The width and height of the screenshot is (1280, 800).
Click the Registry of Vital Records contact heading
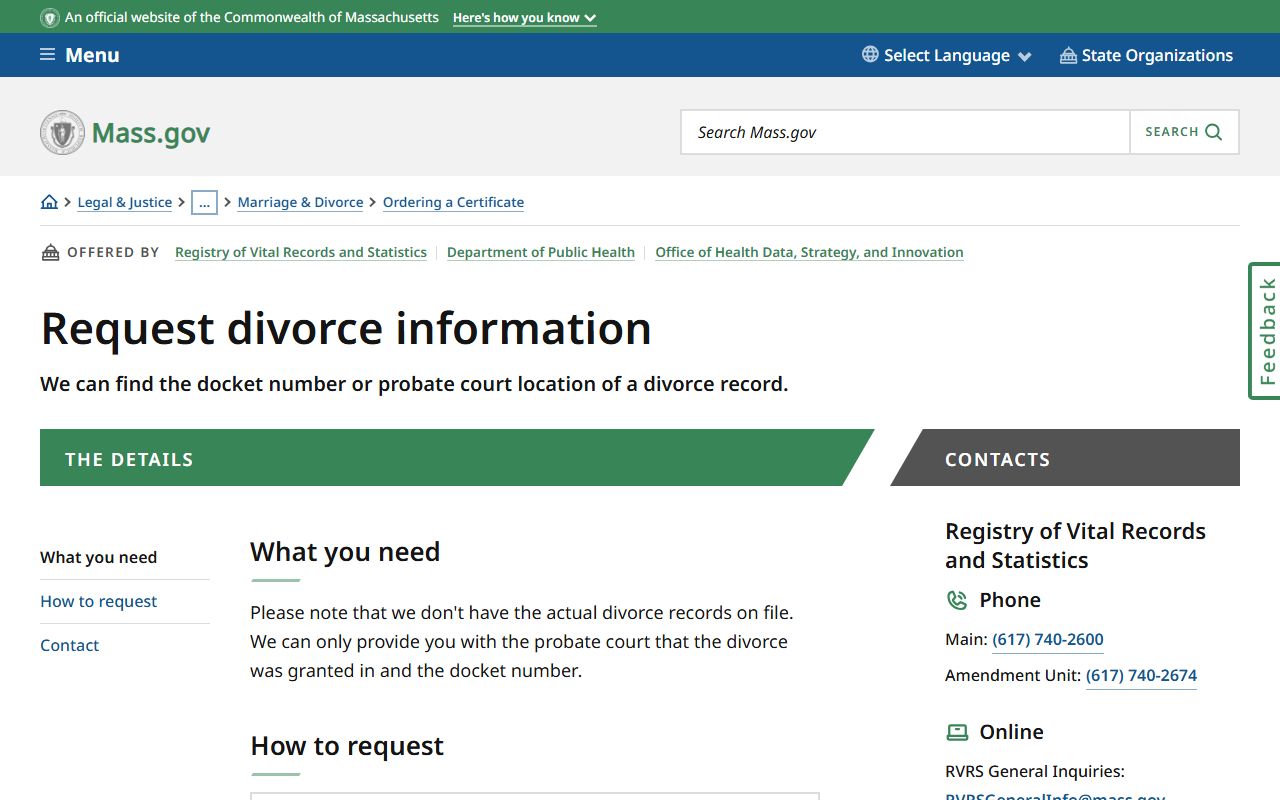pyautogui.click(x=1075, y=545)
